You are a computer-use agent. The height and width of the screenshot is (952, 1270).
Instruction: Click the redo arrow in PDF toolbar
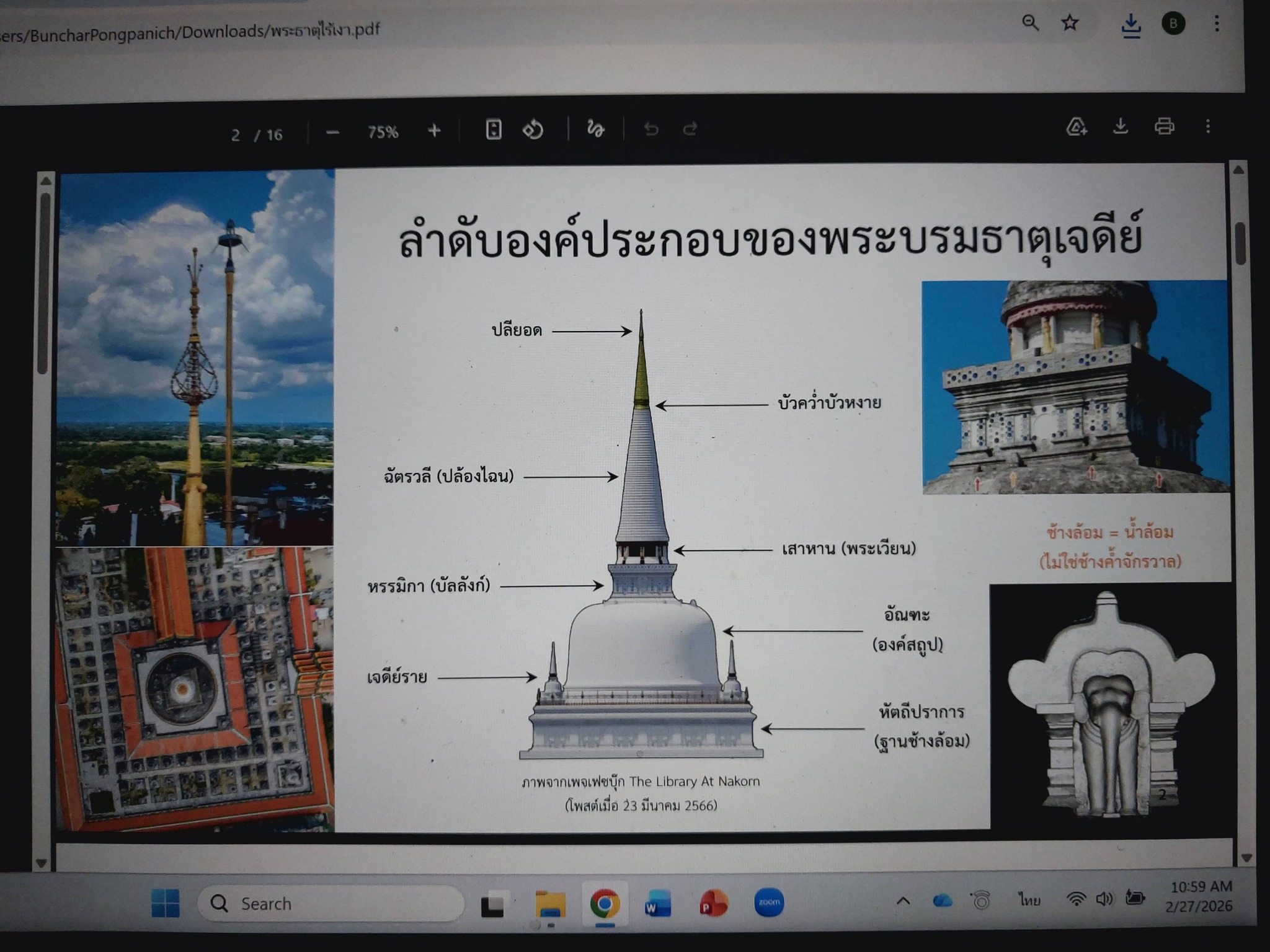tap(690, 129)
